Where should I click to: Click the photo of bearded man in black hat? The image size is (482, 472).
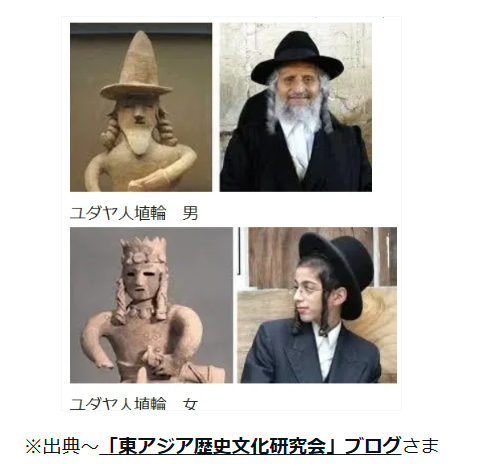[x=296, y=107]
